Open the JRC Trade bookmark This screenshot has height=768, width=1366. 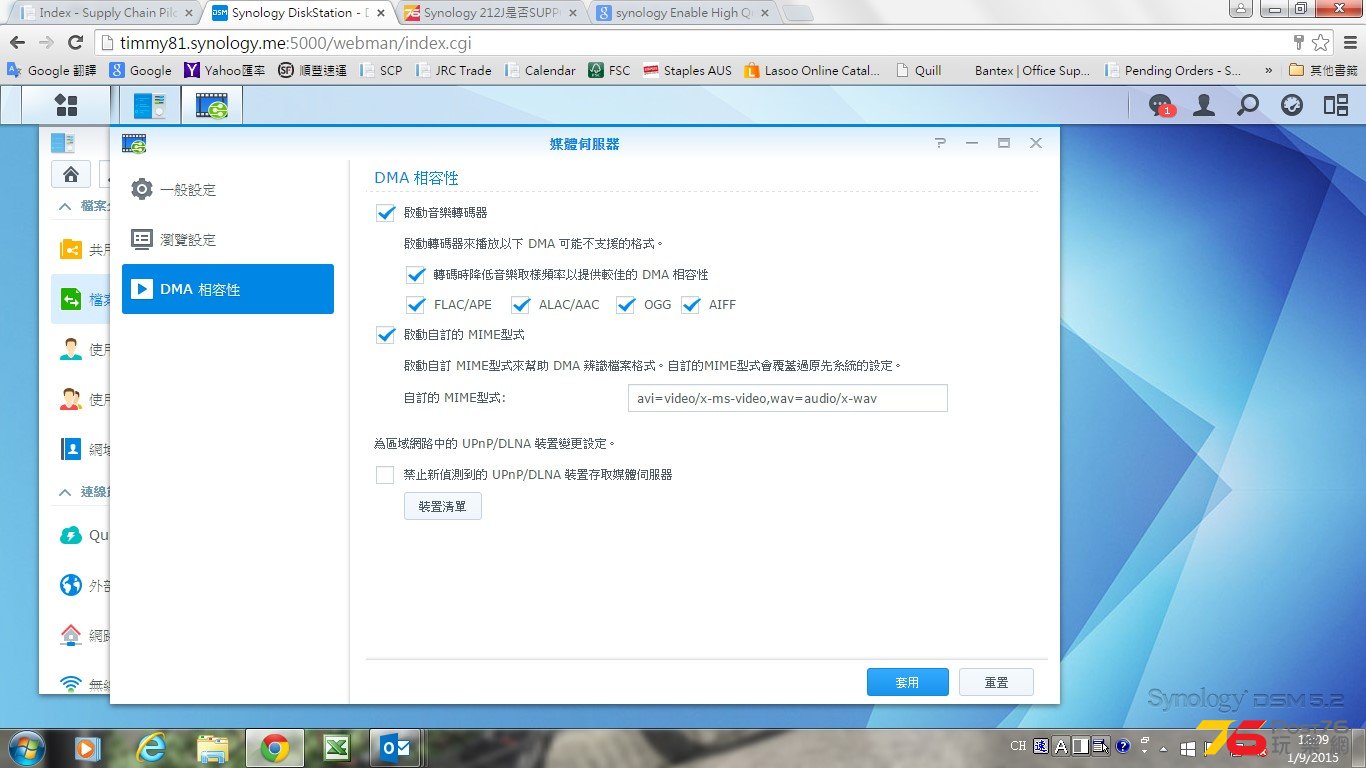(x=454, y=70)
